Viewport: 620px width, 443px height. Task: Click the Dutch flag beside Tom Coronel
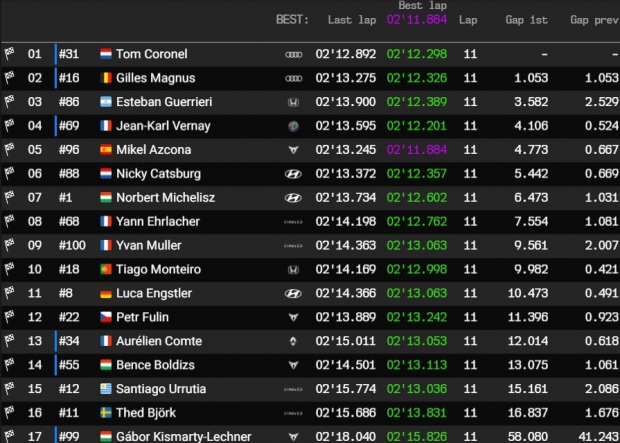point(106,54)
